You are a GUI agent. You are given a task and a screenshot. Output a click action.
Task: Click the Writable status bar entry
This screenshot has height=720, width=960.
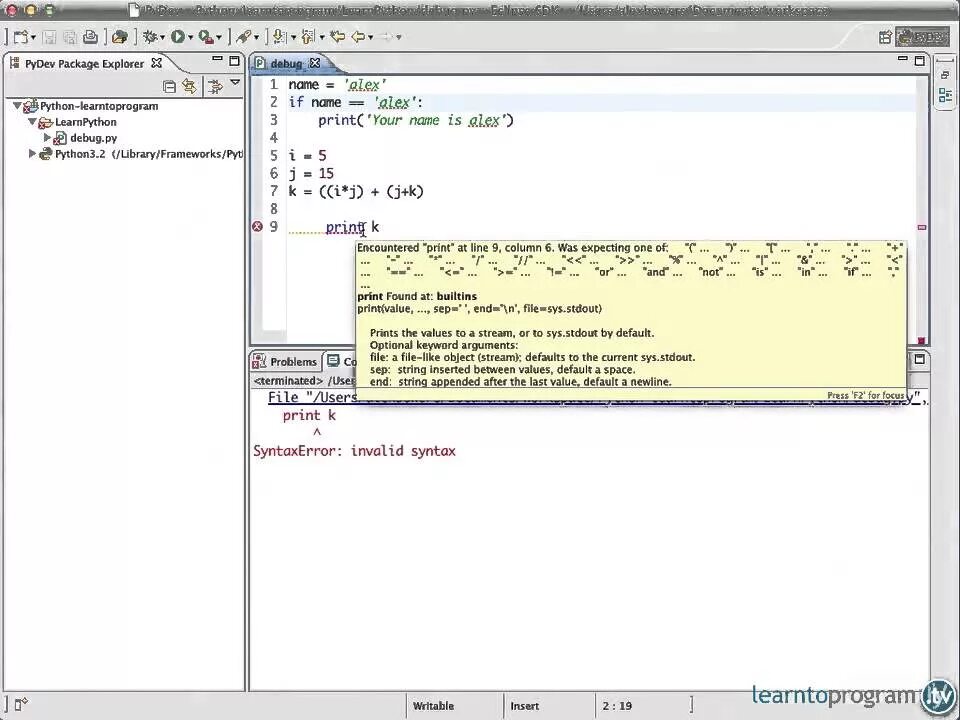tap(433, 706)
